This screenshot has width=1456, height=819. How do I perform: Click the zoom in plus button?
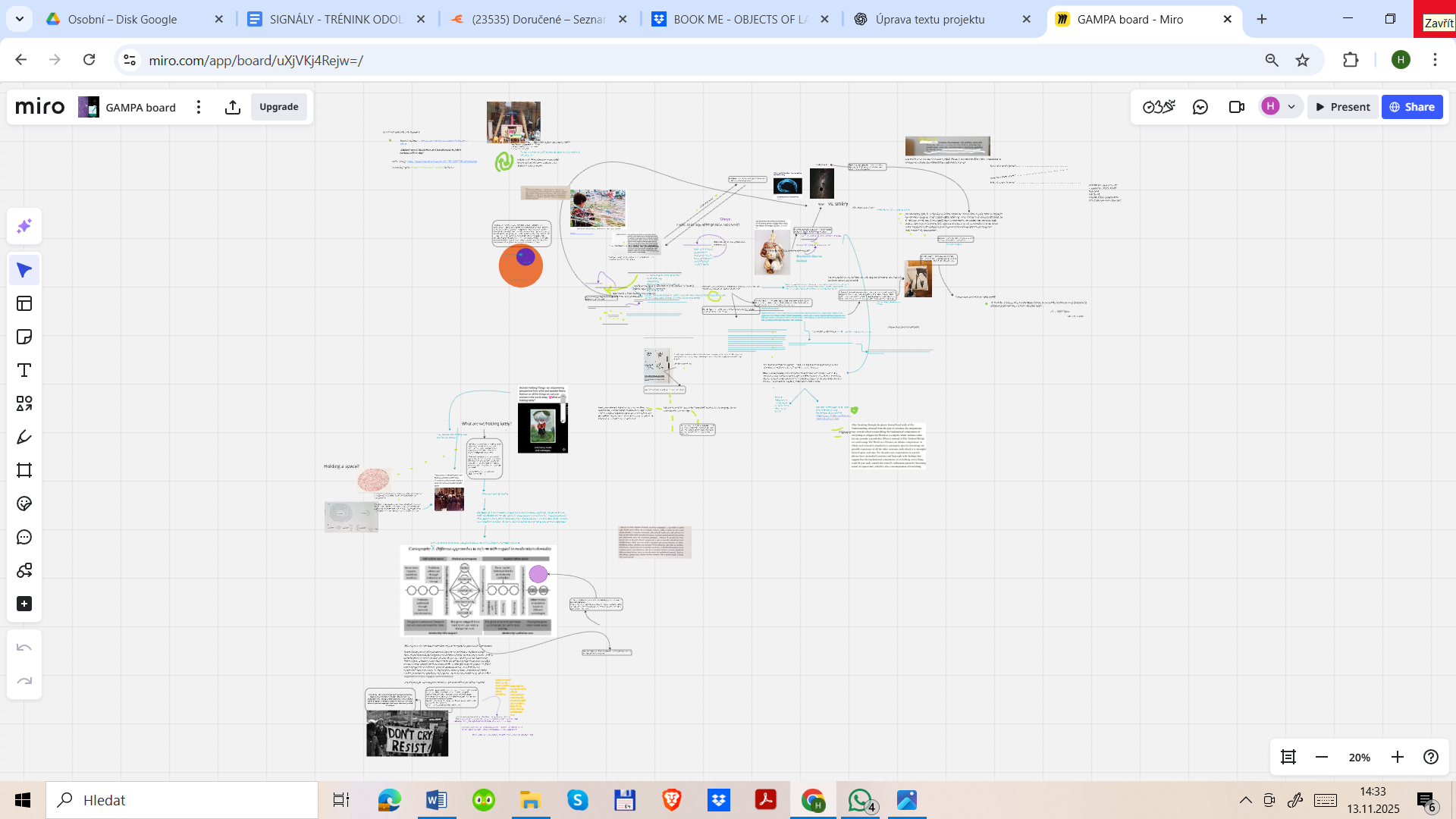(1398, 757)
